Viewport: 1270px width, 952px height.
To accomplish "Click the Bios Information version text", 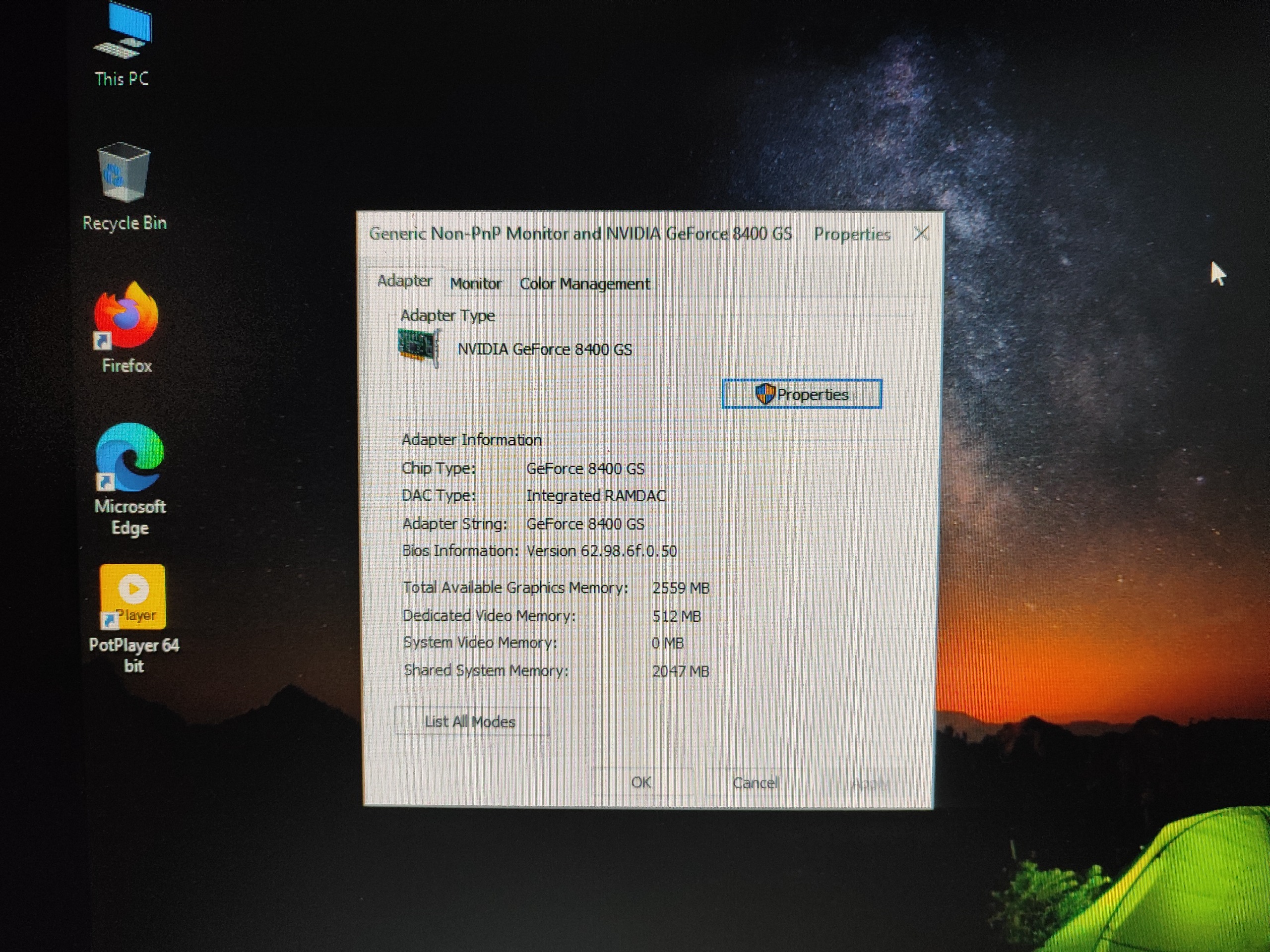I will coord(601,551).
